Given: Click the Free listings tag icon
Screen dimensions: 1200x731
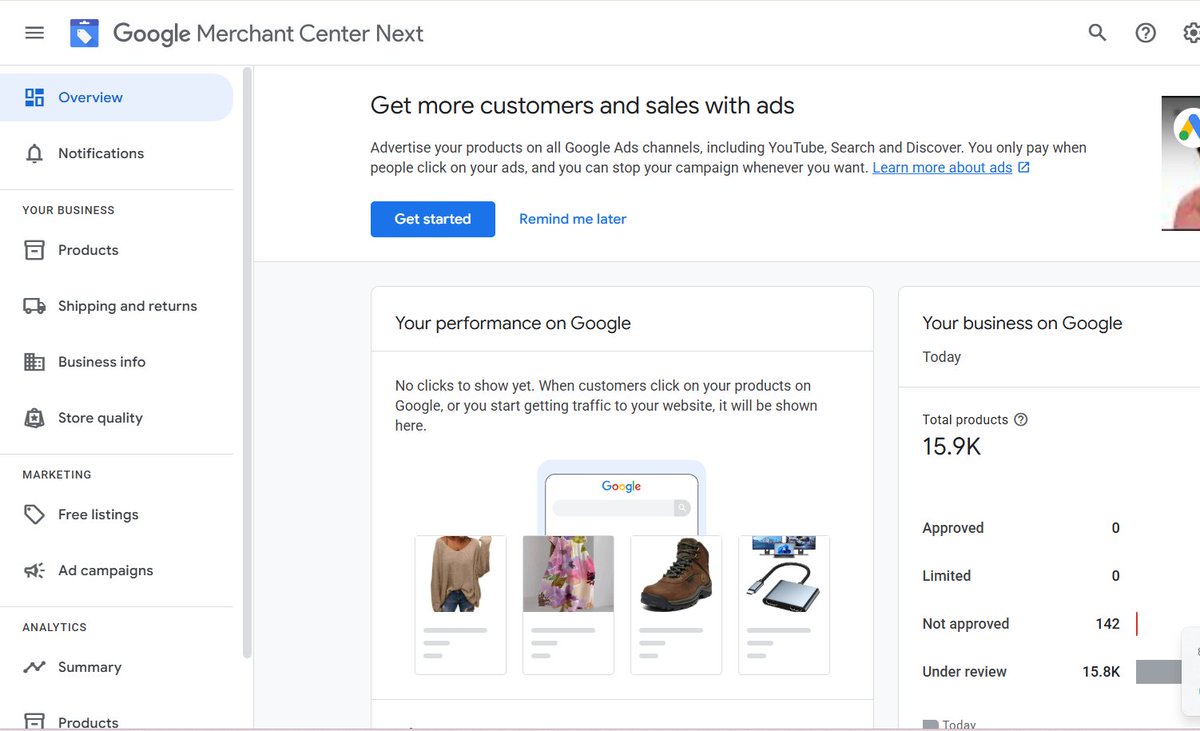Looking at the screenshot, I should (x=34, y=514).
